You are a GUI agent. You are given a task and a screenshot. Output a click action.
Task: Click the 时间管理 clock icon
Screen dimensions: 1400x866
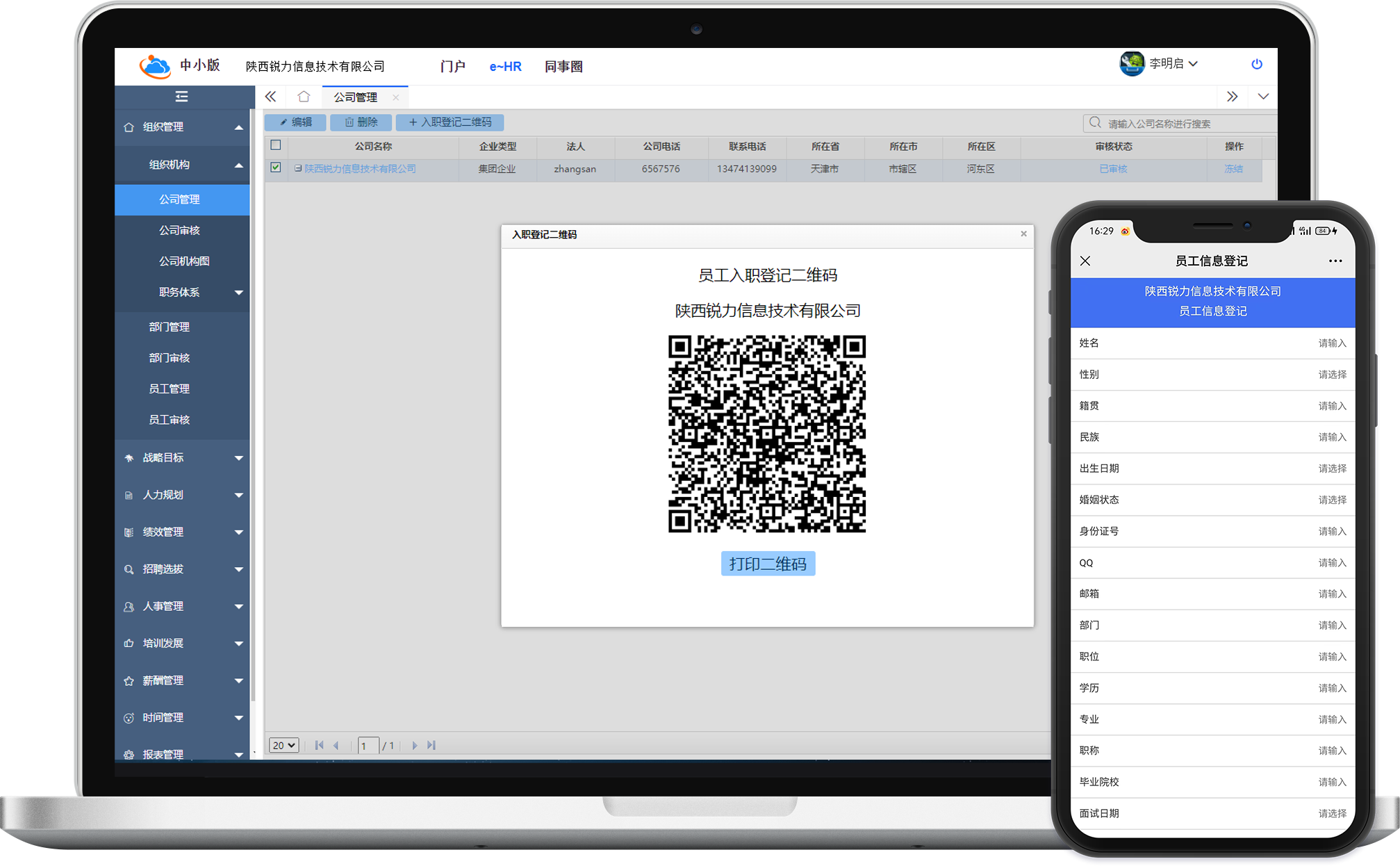click(129, 718)
